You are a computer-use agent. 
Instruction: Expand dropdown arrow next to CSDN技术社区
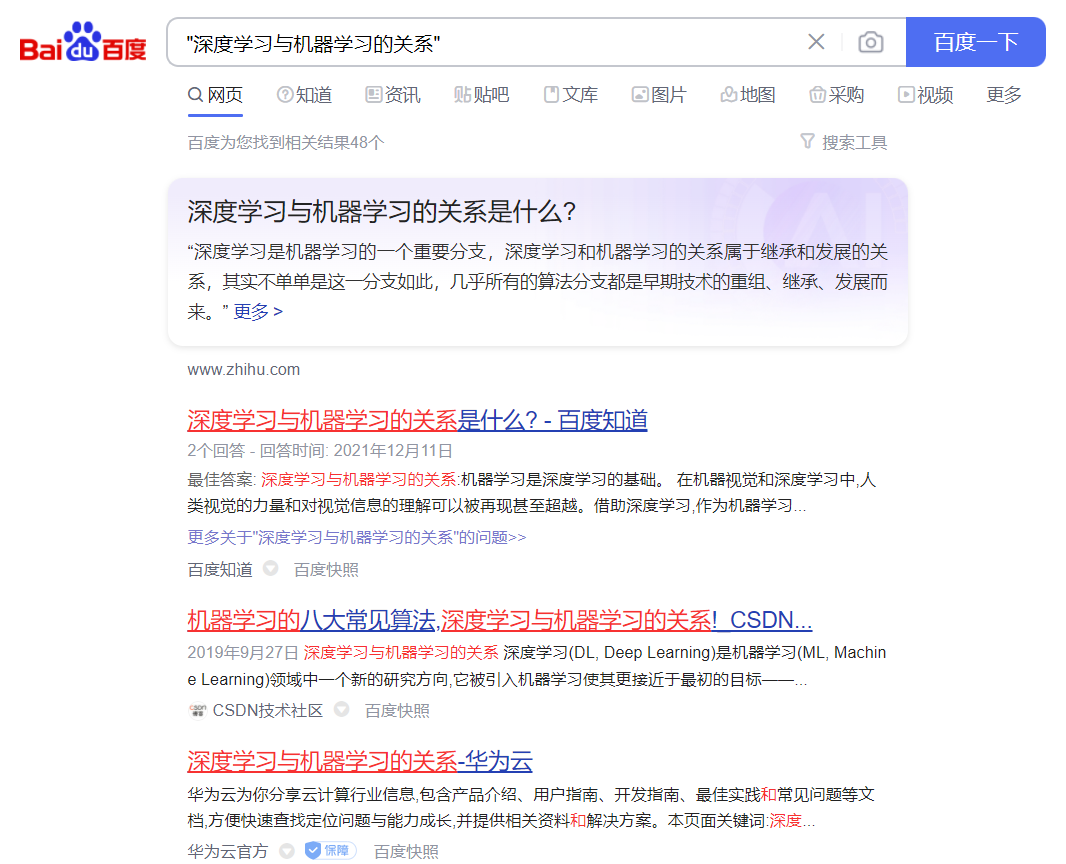pos(341,709)
